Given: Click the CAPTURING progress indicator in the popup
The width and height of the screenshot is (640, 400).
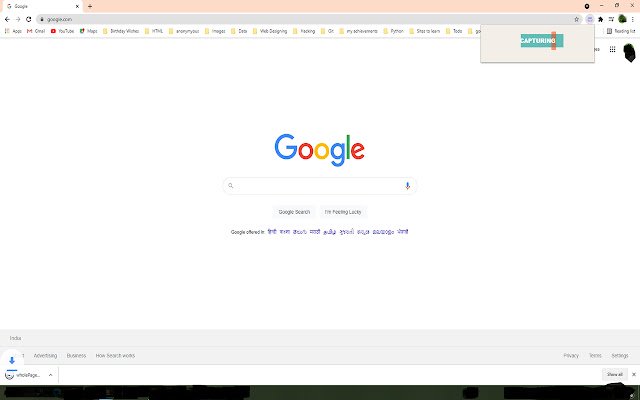Looking at the screenshot, I should (542, 41).
